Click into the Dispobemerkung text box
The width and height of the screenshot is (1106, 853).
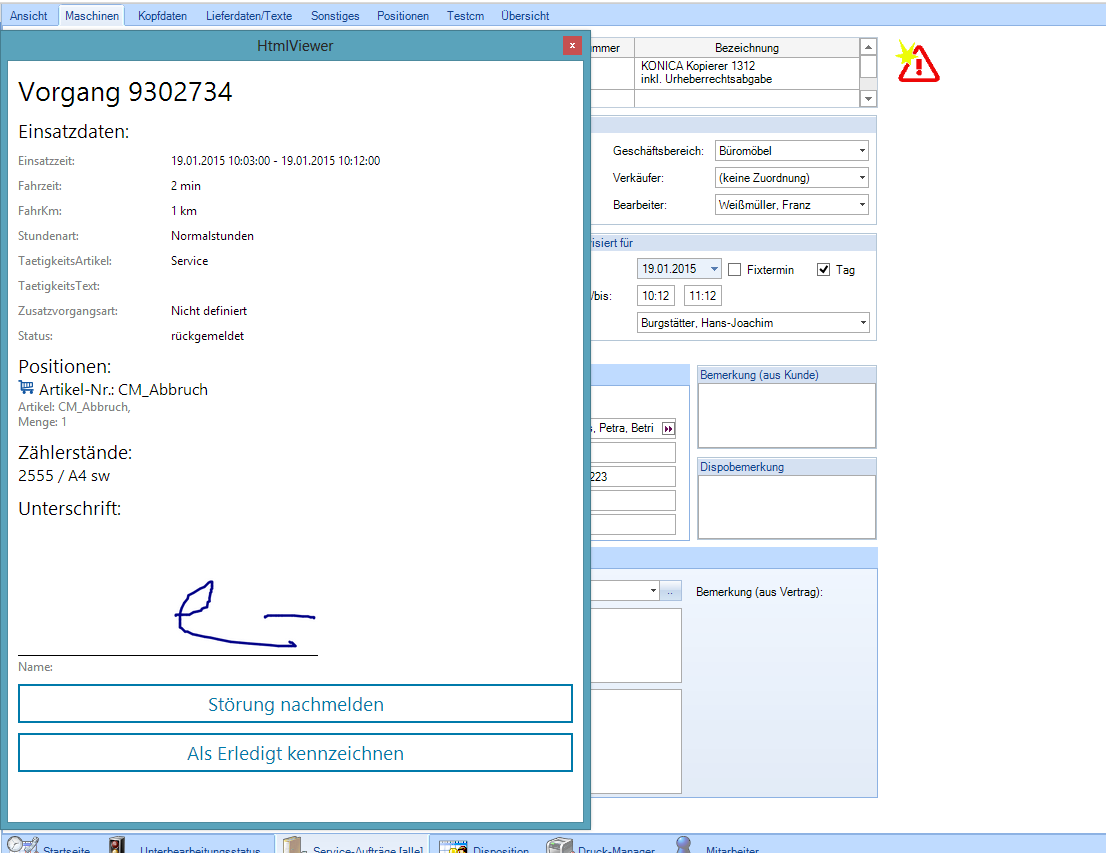[786, 507]
